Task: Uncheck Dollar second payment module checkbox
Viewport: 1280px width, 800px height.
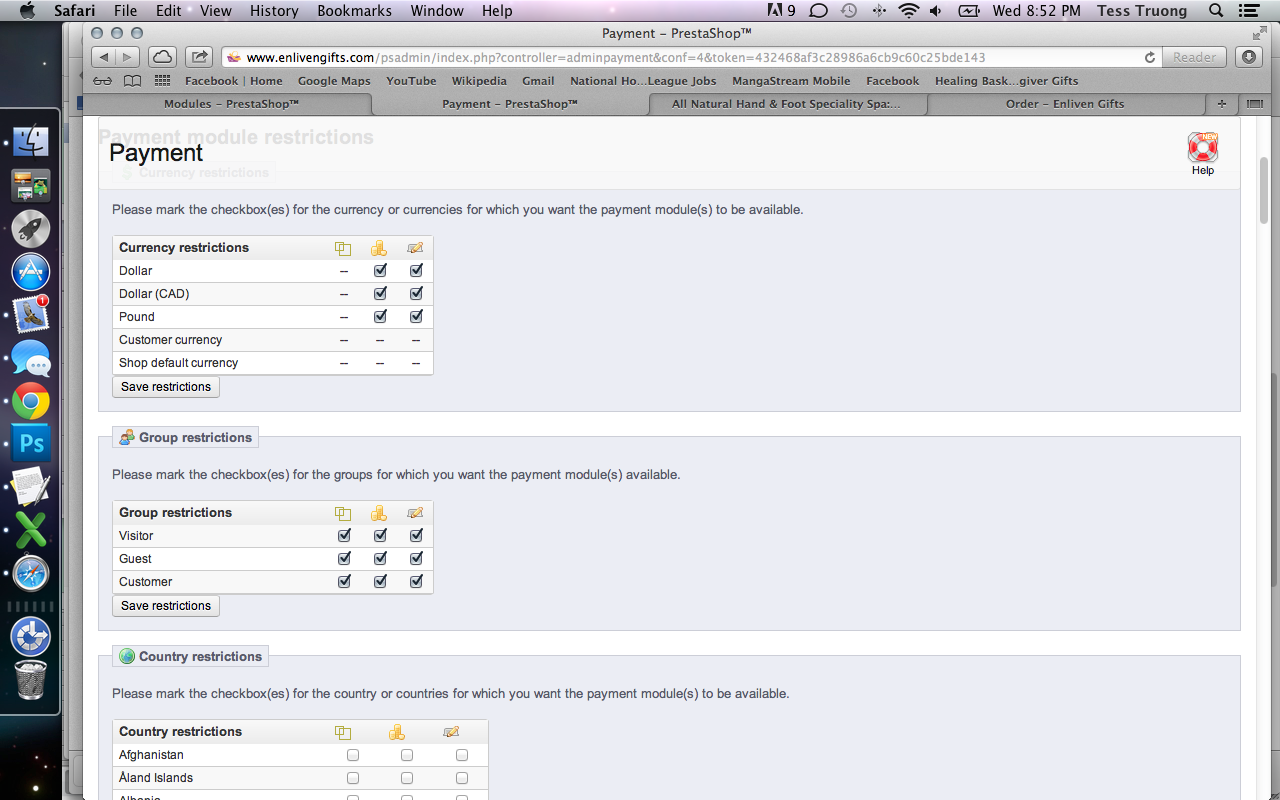Action: click(x=380, y=270)
